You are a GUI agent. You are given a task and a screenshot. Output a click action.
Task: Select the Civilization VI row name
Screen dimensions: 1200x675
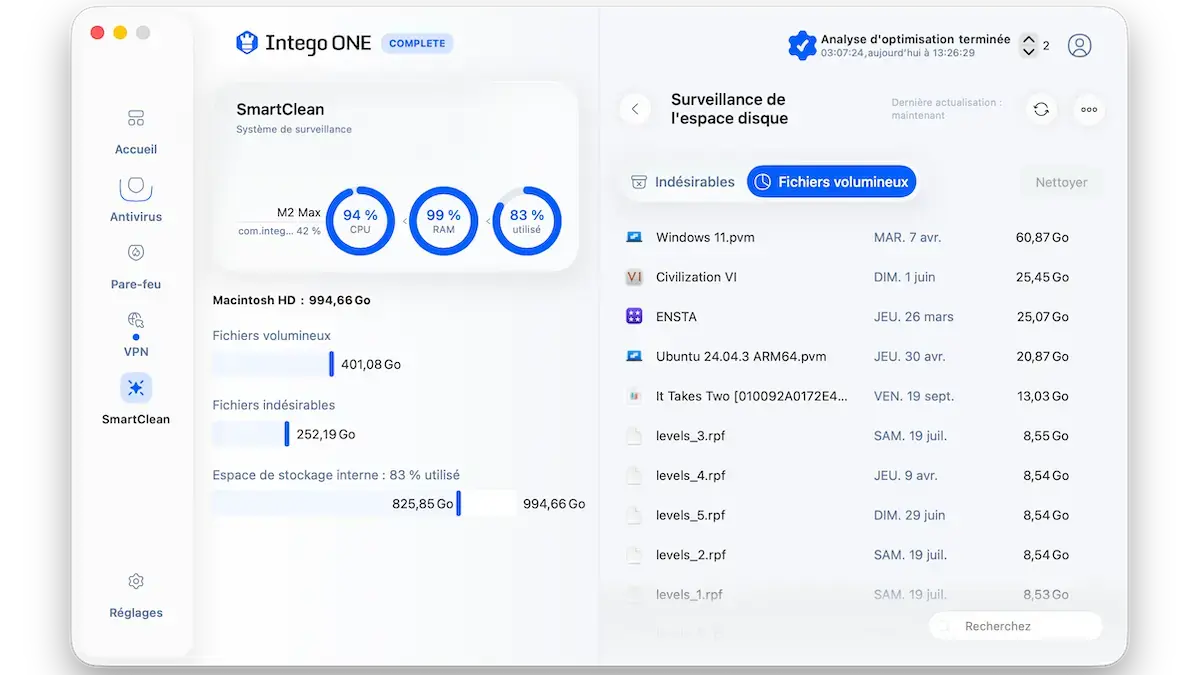696,277
